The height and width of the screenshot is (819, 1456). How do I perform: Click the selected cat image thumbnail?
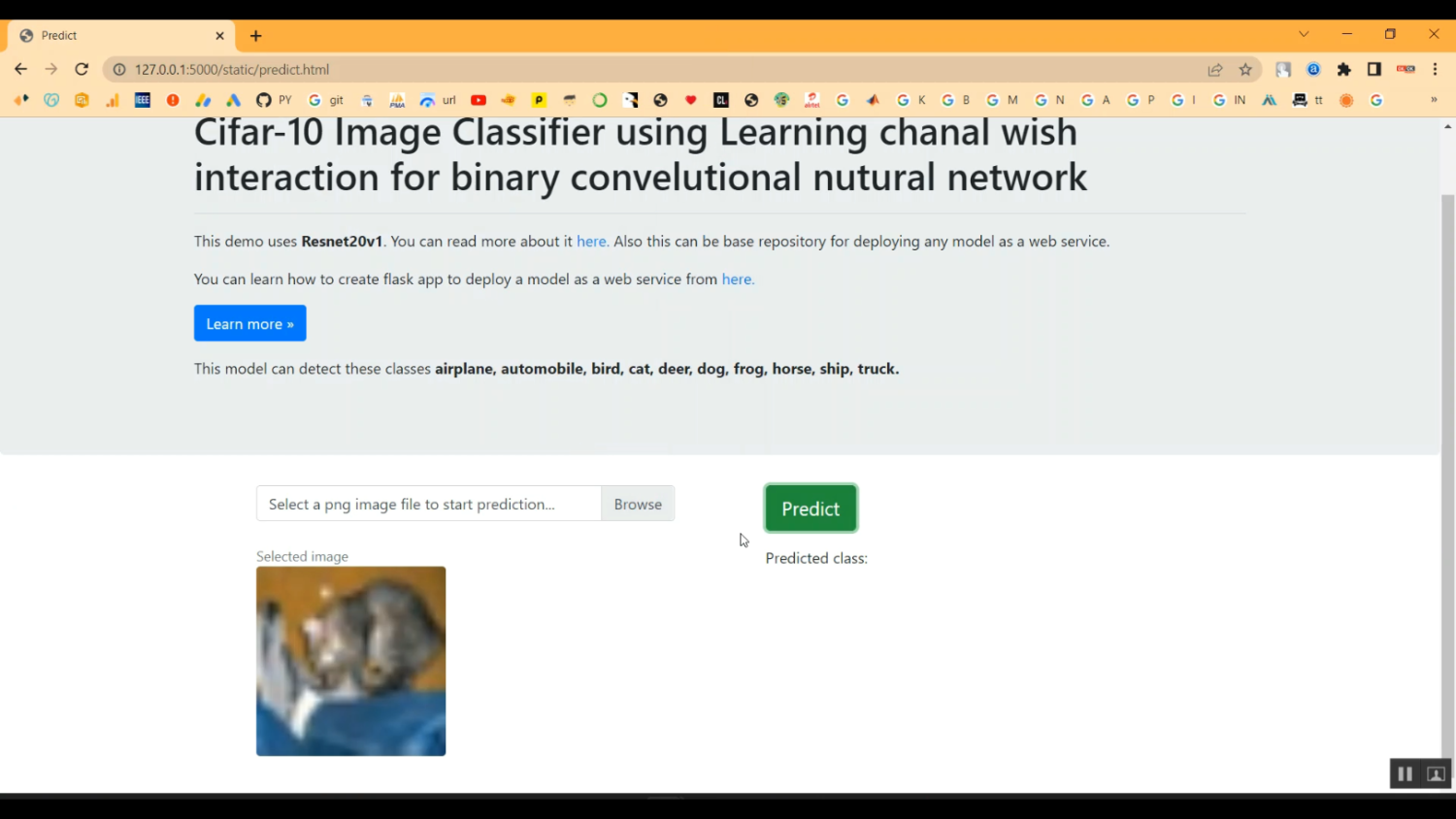tap(350, 661)
